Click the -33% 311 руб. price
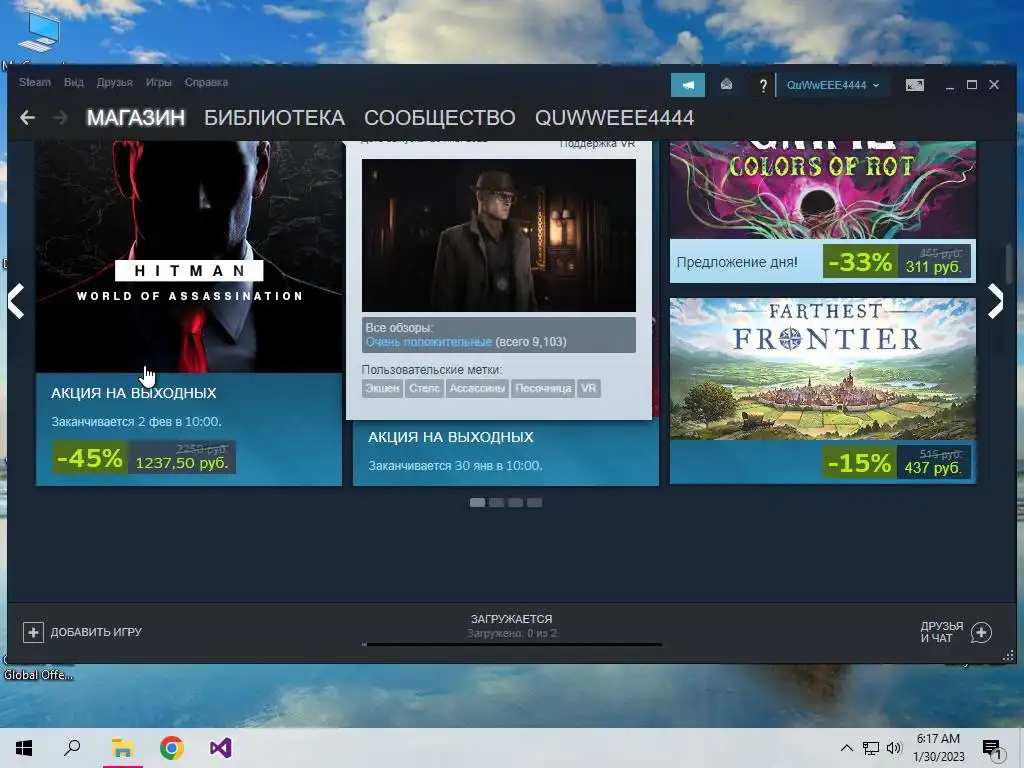This screenshot has width=1024, height=768. coord(897,262)
